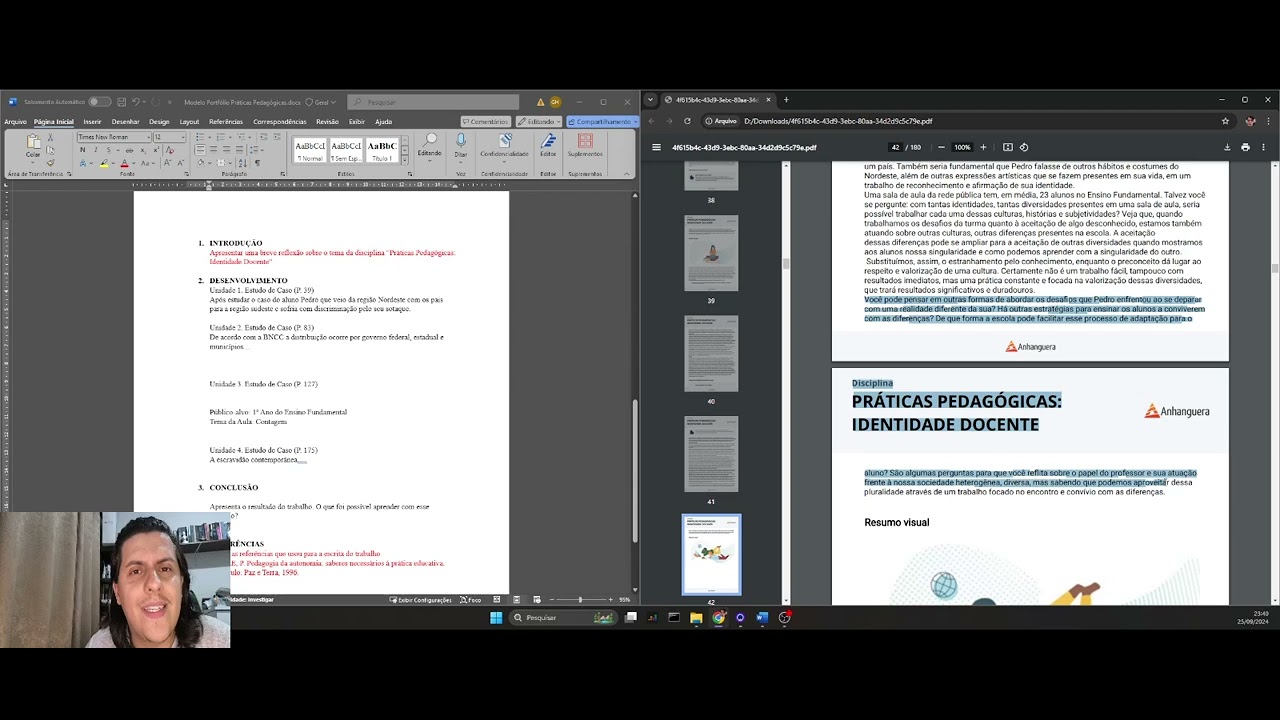Open the Editando mode dropdown button
This screenshot has height=720, width=1280.
[x=539, y=122]
